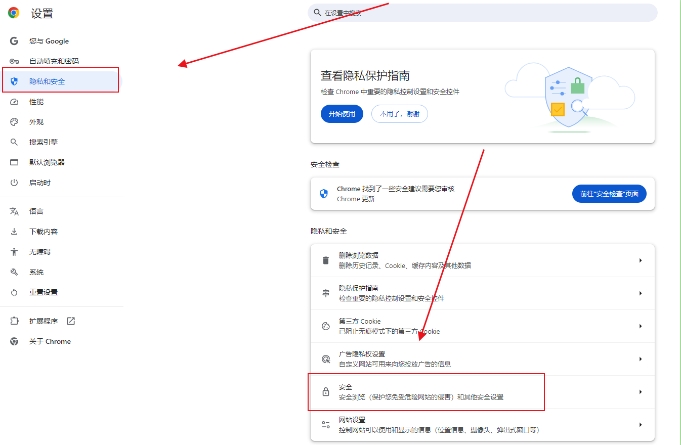681x445 pixels.
Task: Click the wrench icon for 系统
Action: pyautogui.click(x=14, y=272)
